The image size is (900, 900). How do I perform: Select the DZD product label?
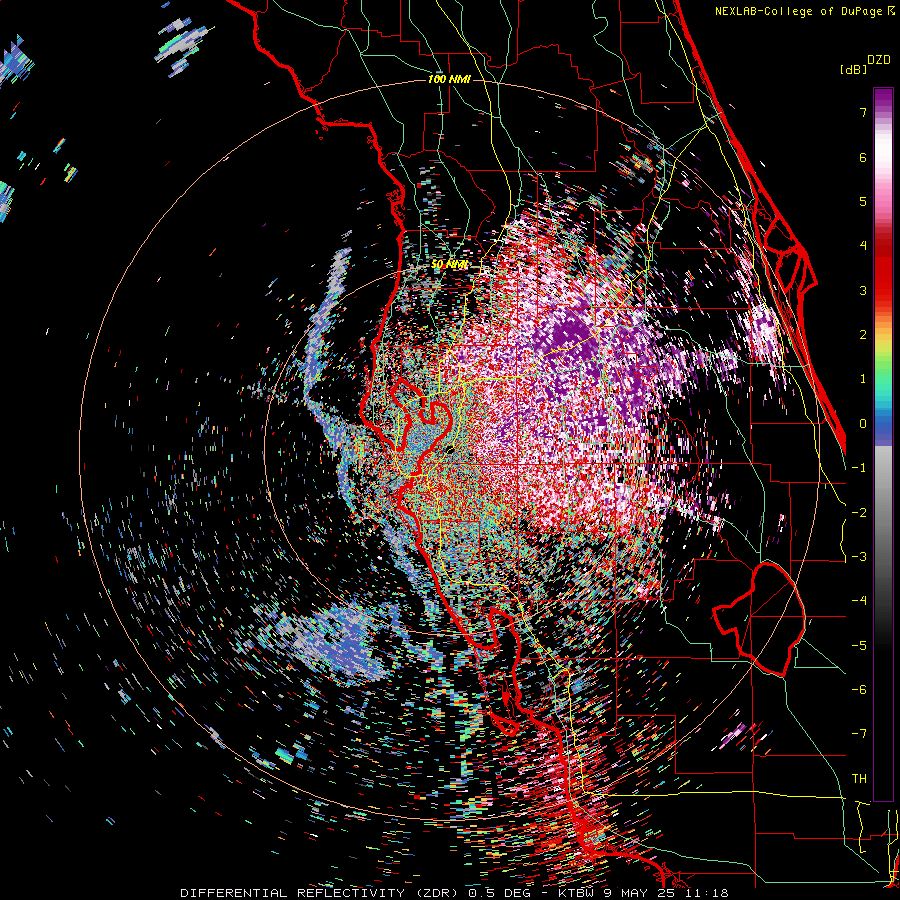(879, 60)
